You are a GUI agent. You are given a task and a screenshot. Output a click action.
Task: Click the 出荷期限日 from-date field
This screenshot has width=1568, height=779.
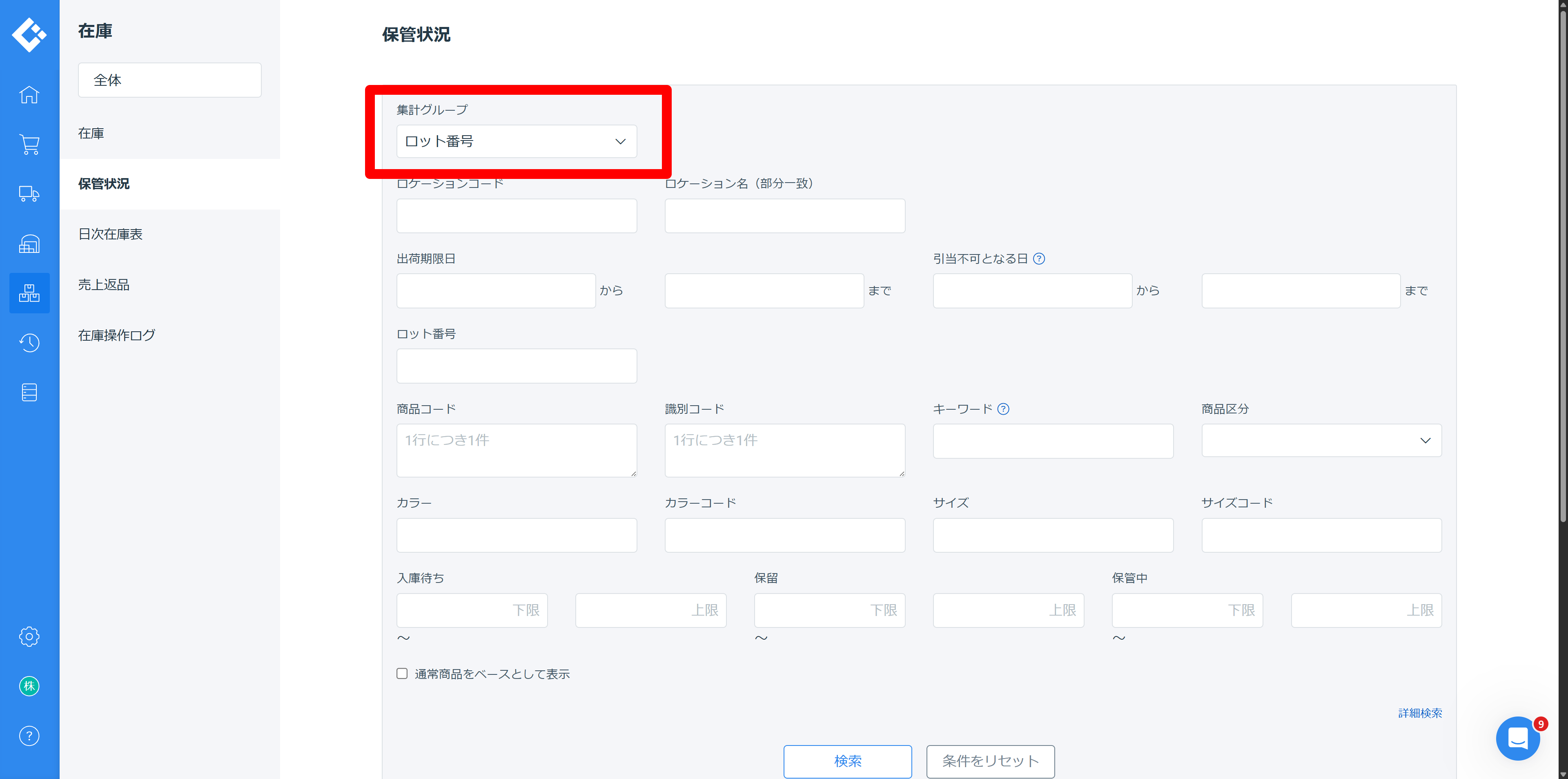click(495, 290)
